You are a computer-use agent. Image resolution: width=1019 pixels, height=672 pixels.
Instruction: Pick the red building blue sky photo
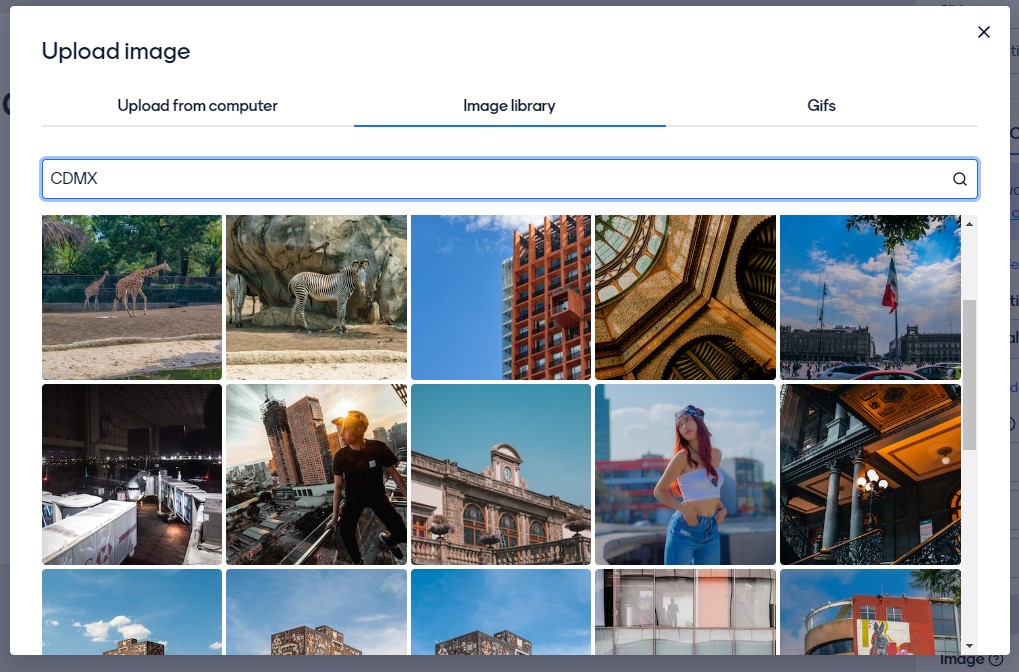(x=501, y=297)
